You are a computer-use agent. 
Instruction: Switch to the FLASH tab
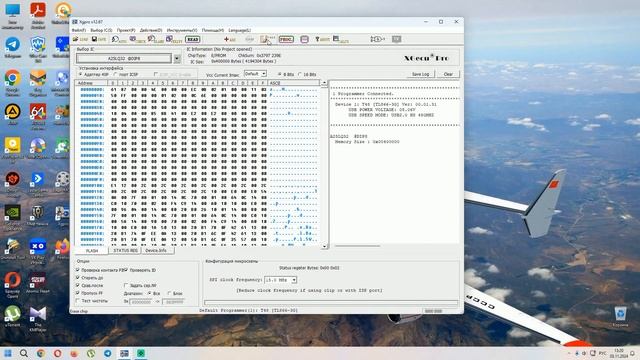coord(92,251)
